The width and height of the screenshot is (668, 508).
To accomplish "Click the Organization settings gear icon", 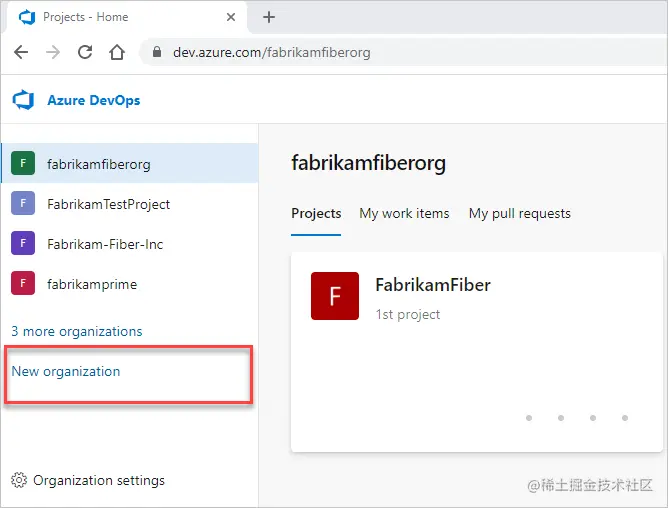I will coord(19,480).
